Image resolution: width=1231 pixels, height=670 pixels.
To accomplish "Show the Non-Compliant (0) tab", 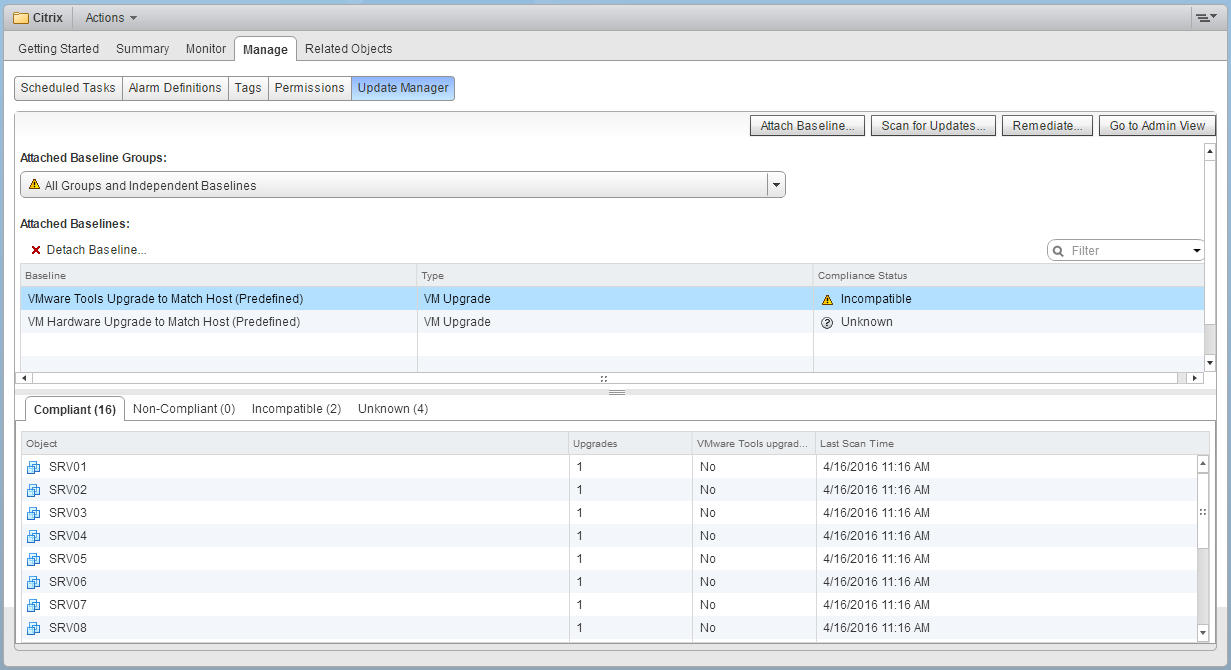I will pos(184,409).
